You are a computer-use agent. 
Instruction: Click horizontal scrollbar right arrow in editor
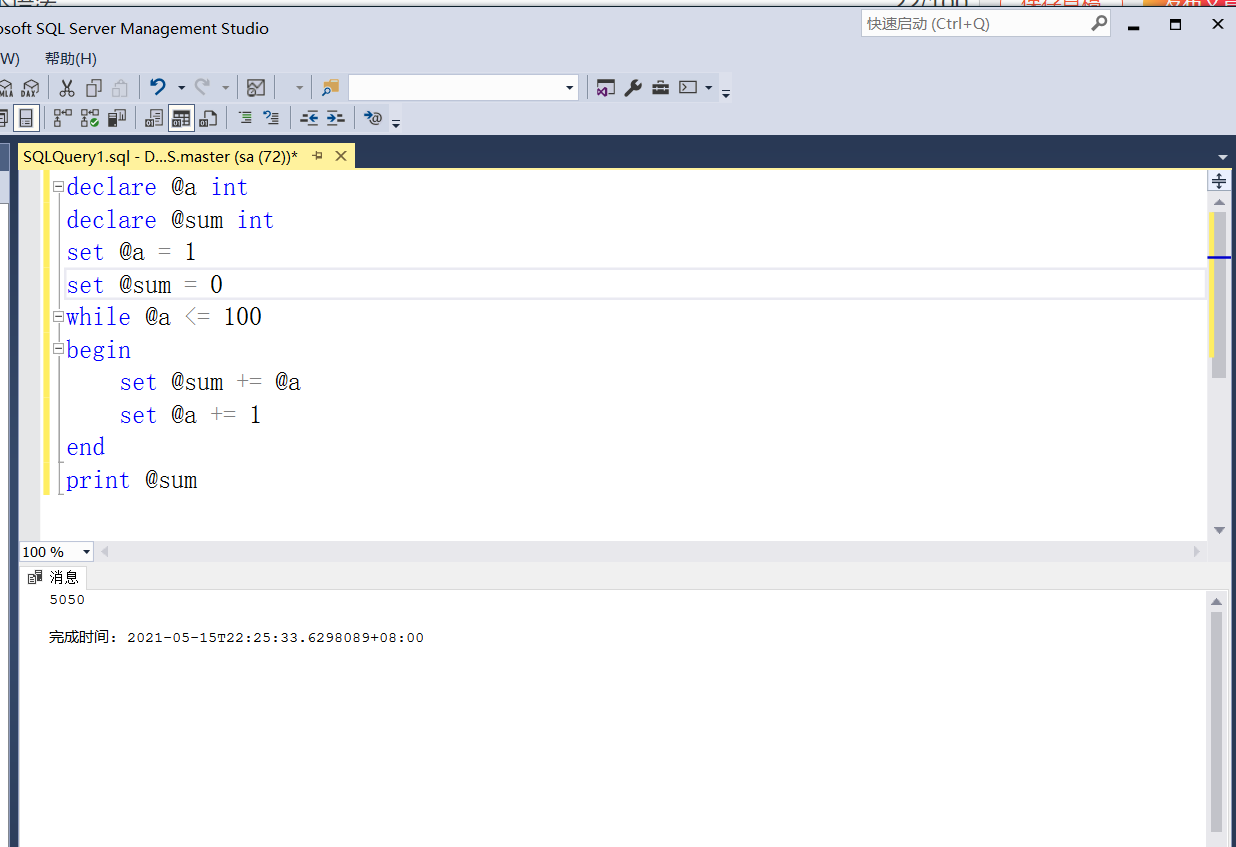click(1197, 552)
